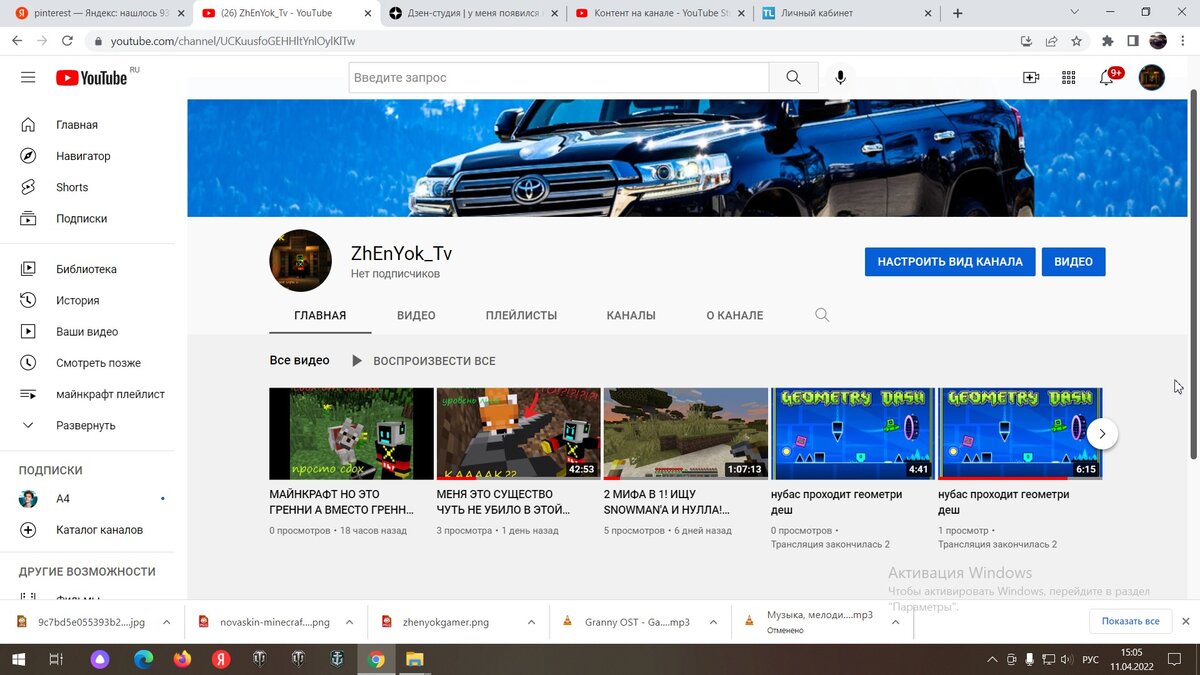Open Geometry Dash video lasting 4:41
The width and height of the screenshot is (1200, 675).
[852, 434]
